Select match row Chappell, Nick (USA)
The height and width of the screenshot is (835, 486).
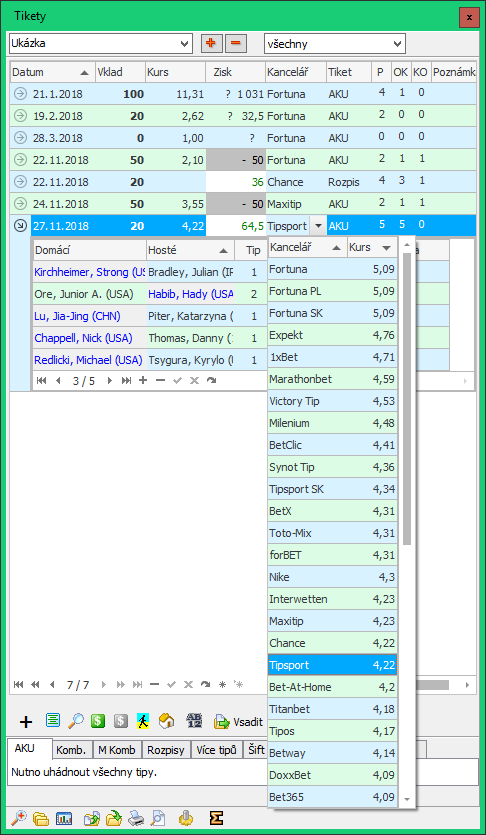(241, 338)
